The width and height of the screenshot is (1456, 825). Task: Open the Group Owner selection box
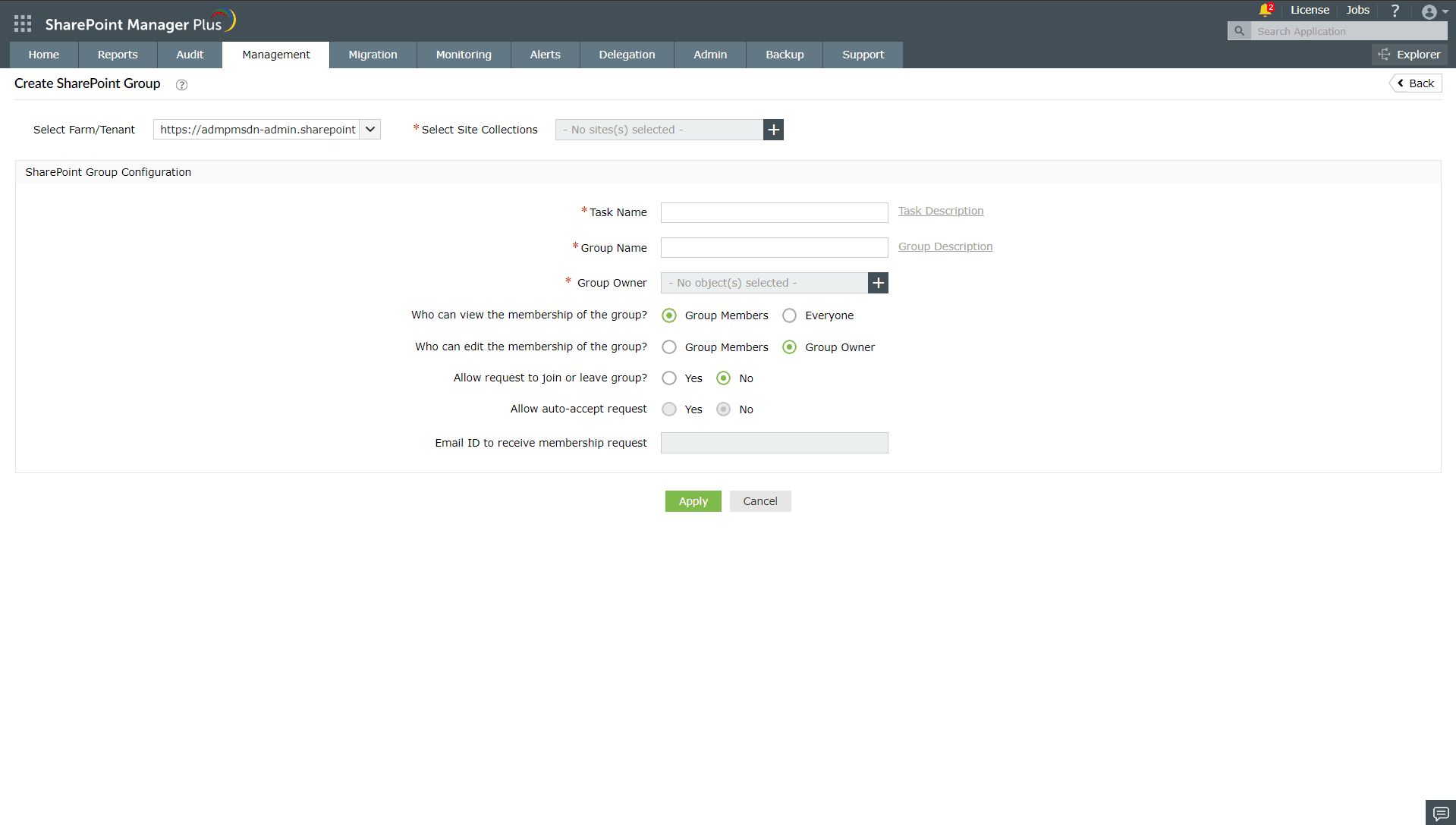coord(764,283)
